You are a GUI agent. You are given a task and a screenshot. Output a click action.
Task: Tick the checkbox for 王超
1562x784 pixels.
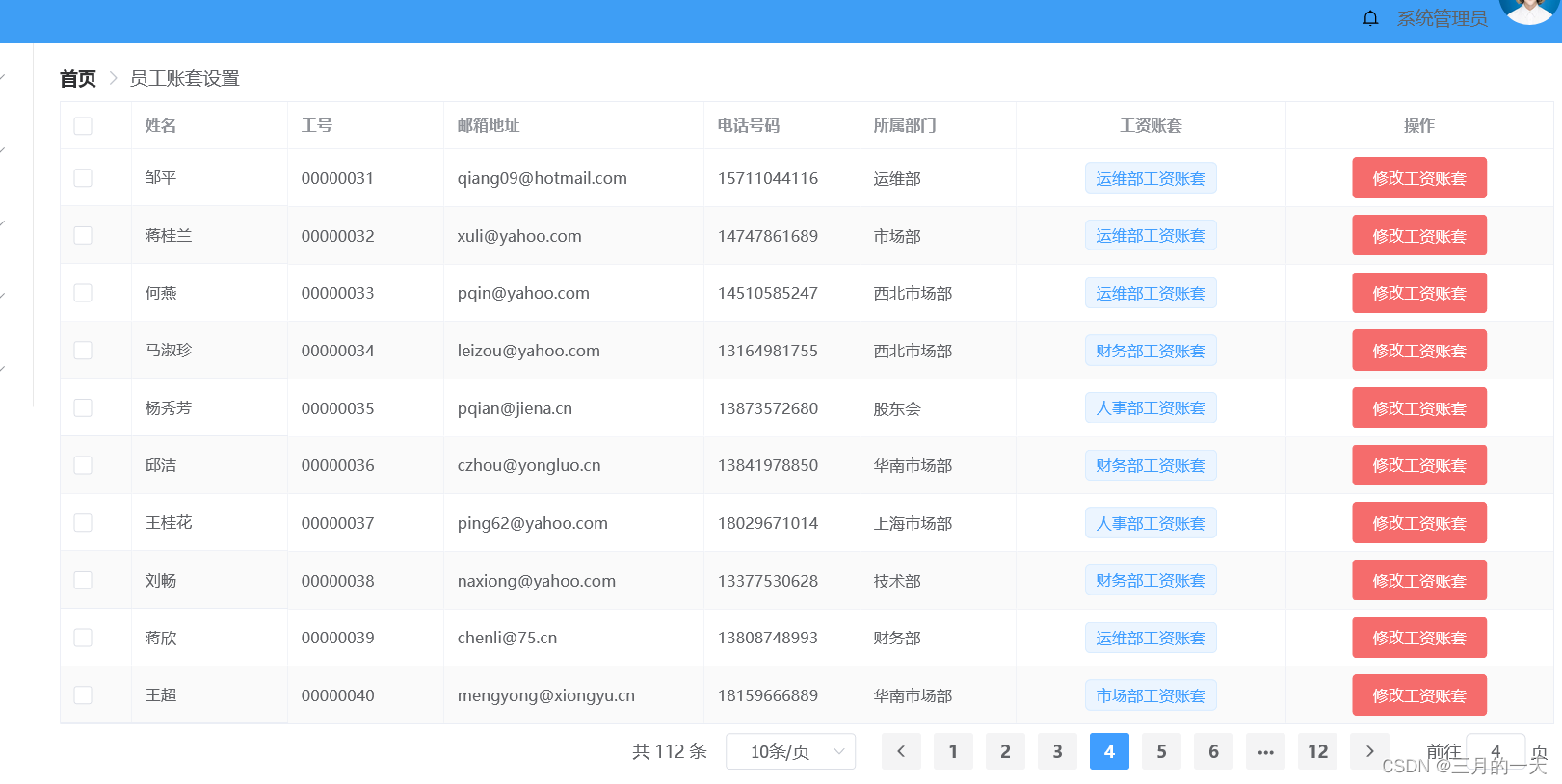[x=83, y=695]
